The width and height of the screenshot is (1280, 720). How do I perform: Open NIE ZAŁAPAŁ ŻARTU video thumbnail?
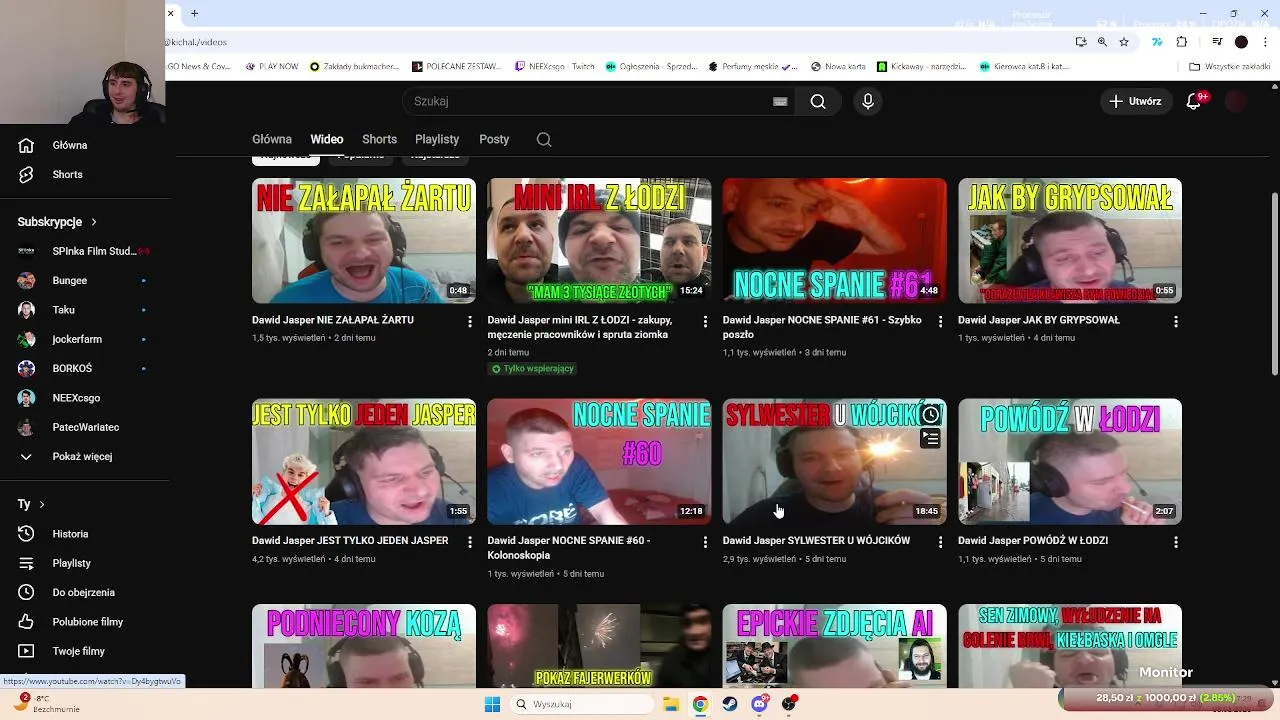[x=364, y=241]
